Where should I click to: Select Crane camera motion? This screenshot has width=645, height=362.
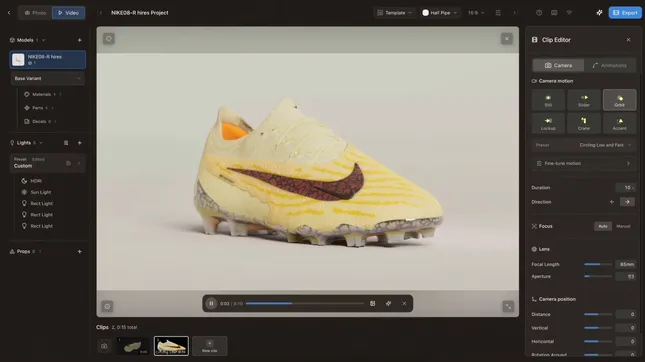point(584,123)
